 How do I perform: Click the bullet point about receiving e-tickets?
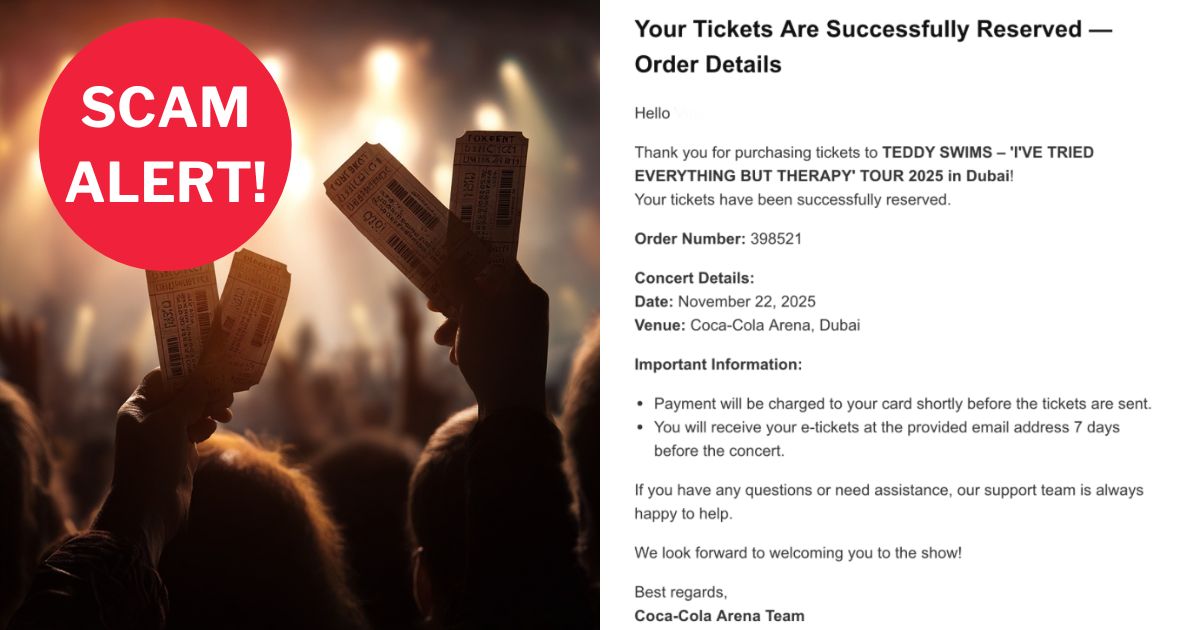[x=886, y=439]
